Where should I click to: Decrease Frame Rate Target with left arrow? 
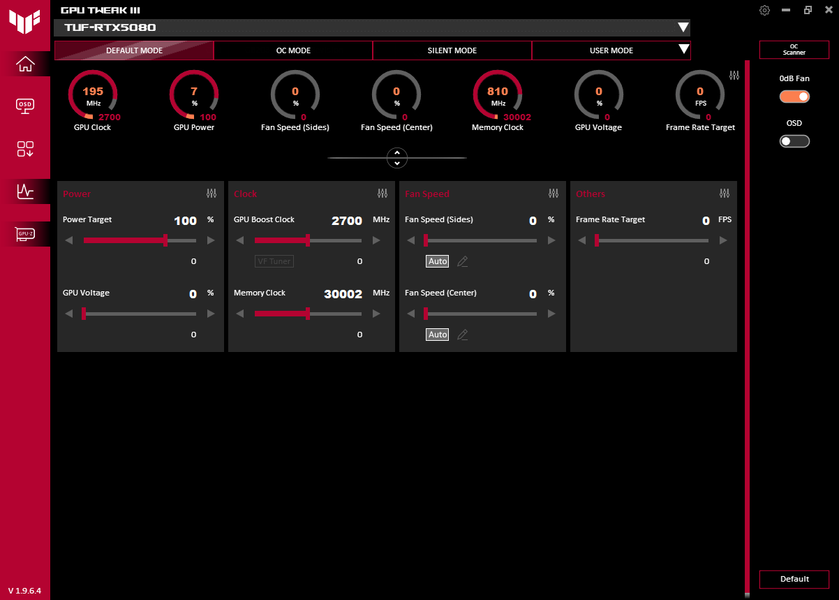coord(582,240)
